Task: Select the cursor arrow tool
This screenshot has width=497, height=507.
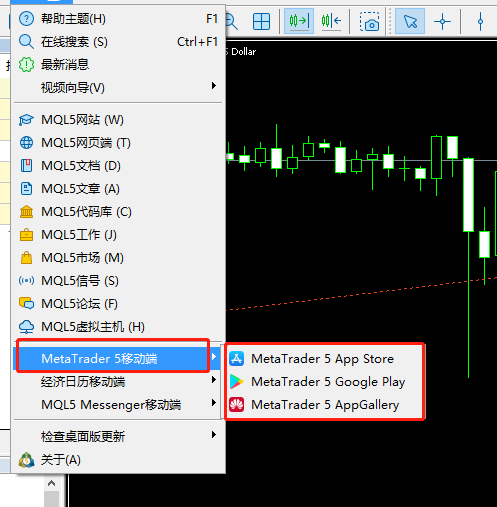Action: (x=410, y=21)
